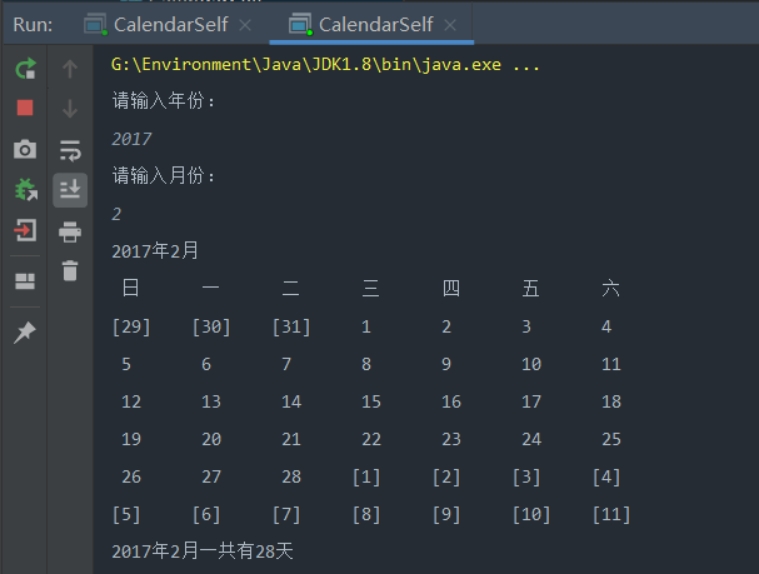Click the italic 2017 year input line
The width and height of the screenshot is (759, 574).
click(132, 139)
